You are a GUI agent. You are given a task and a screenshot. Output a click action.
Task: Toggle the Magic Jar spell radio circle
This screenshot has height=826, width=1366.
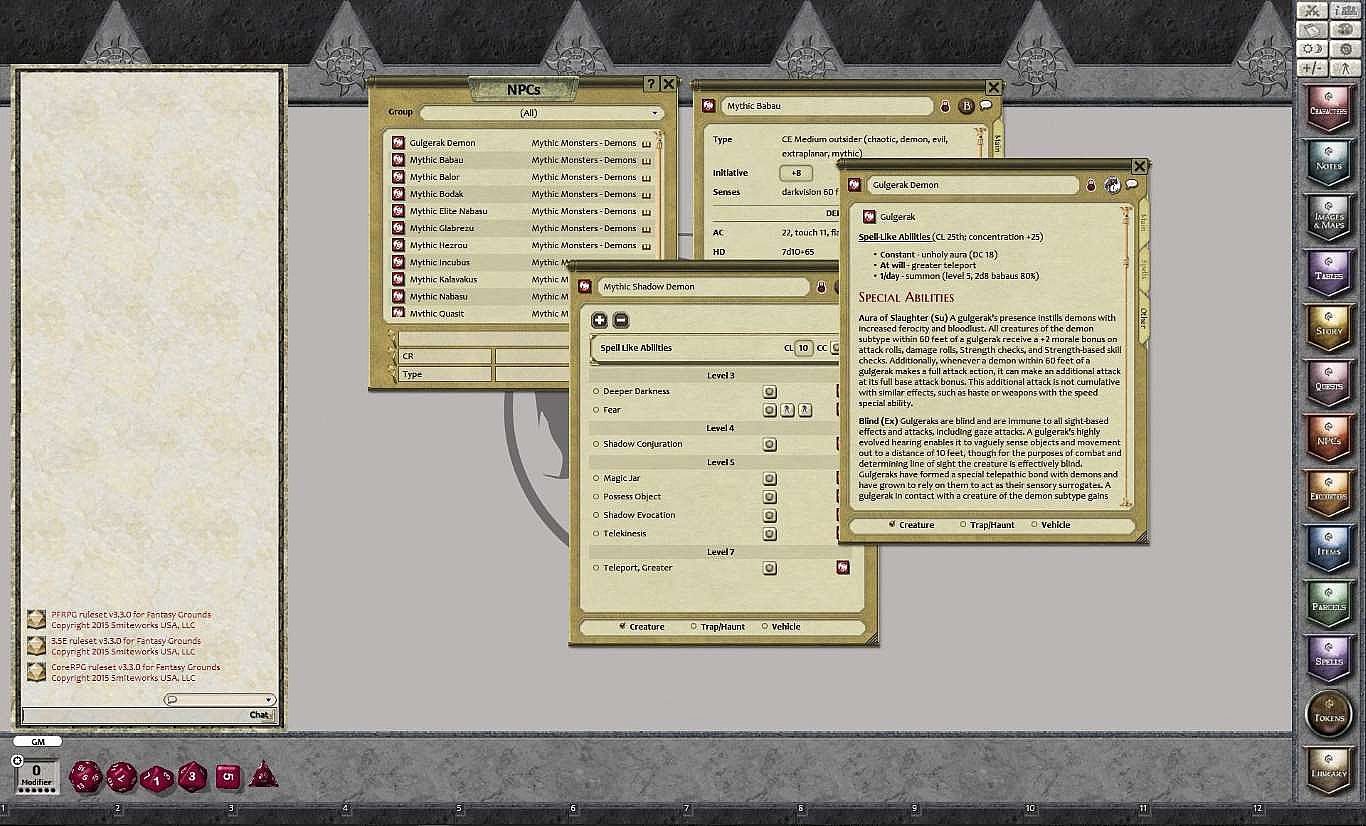point(596,479)
